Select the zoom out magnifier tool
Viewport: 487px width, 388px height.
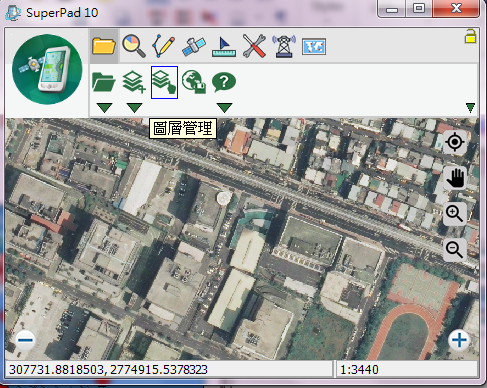[455, 249]
